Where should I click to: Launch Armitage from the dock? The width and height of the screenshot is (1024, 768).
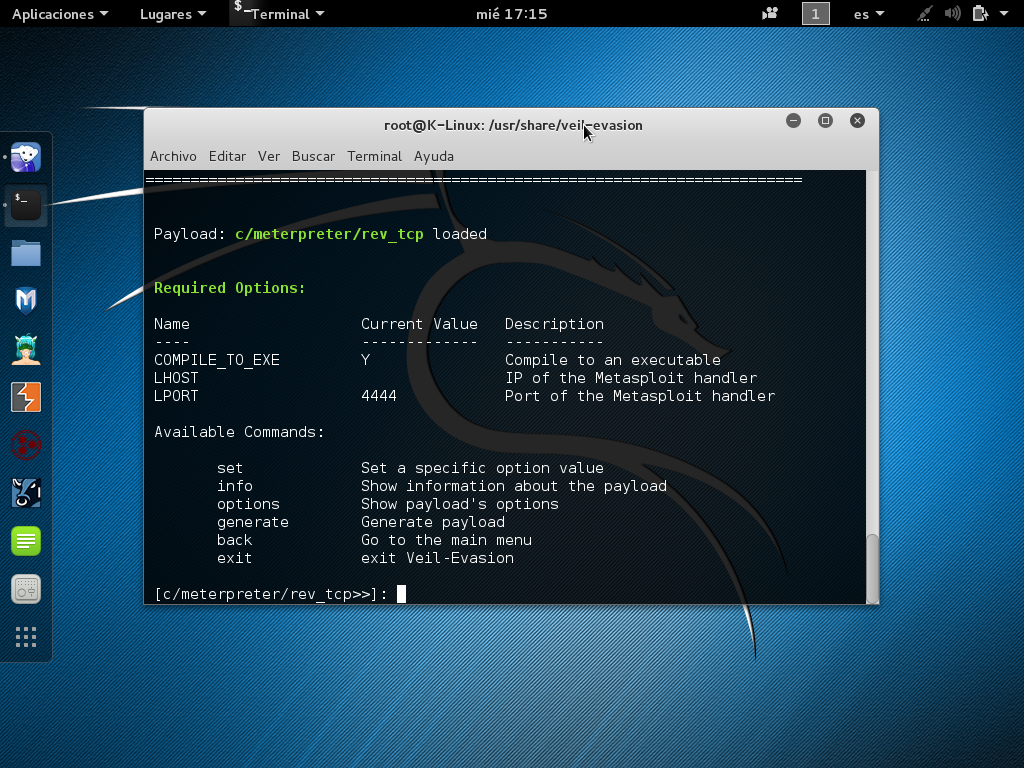coord(26,349)
